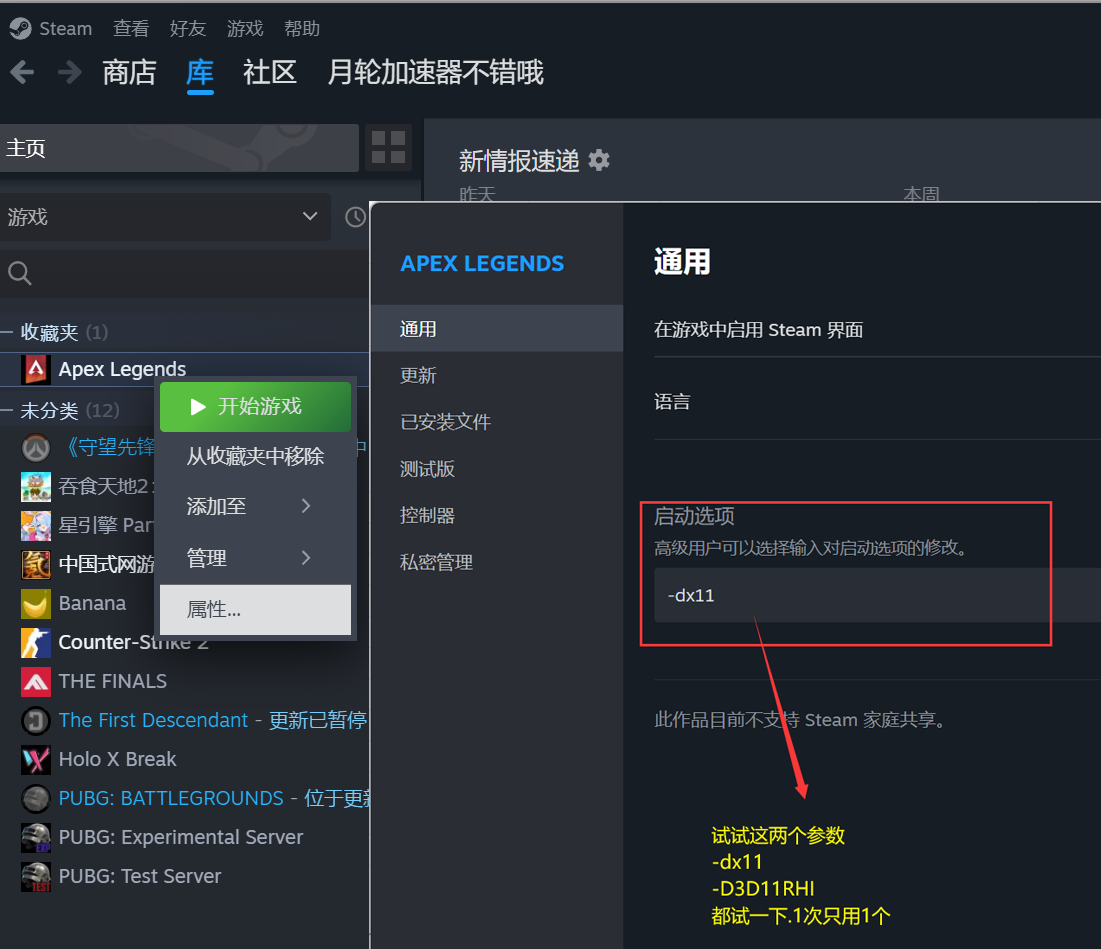Open the Steam menu
Image resolution: width=1101 pixels, height=949 pixels.
coord(65,29)
